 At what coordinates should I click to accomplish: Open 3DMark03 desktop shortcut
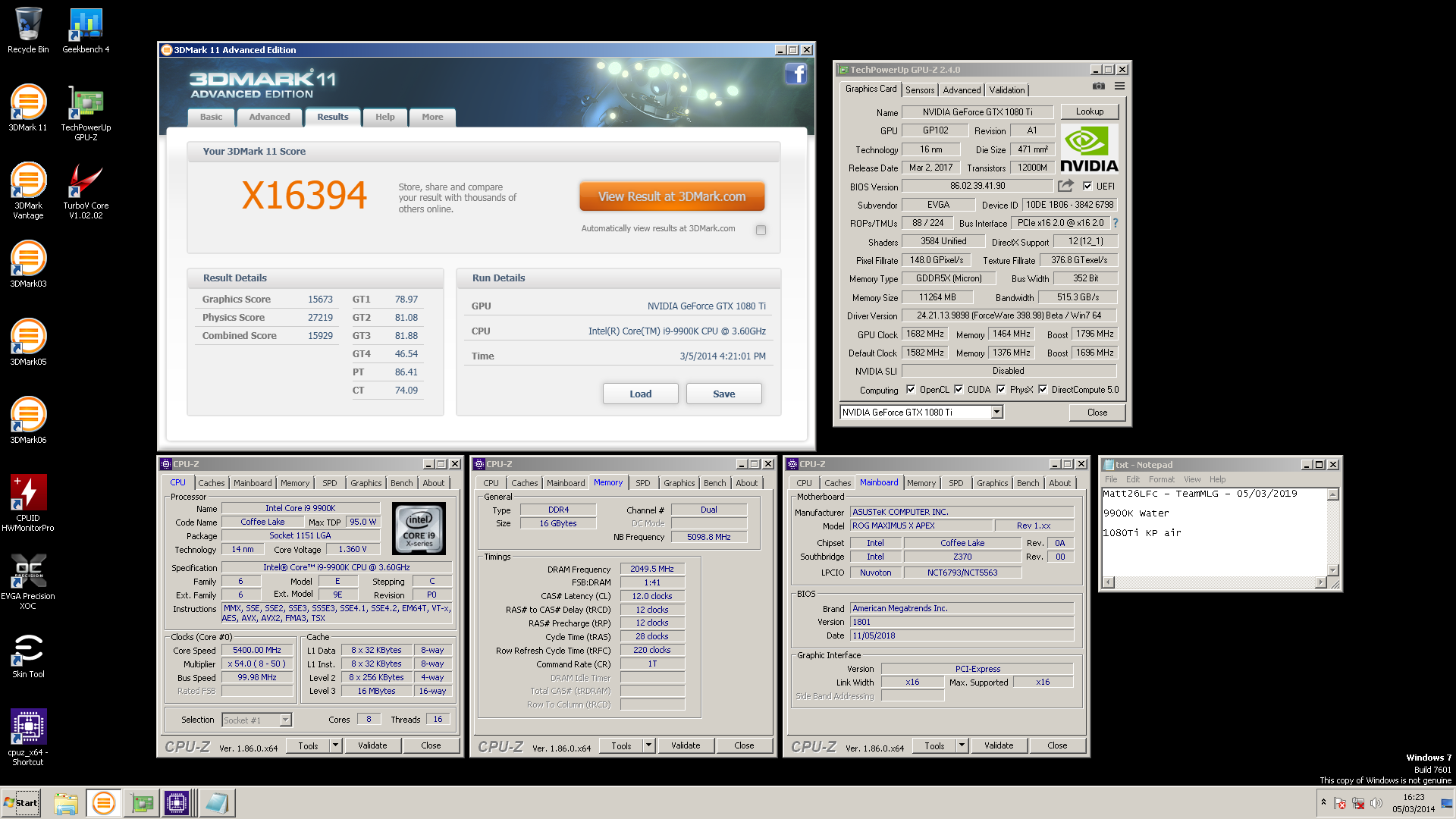click(28, 264)
